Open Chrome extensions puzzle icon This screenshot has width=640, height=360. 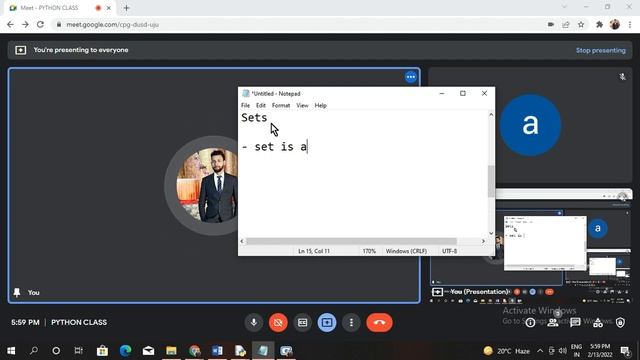coord(599,24)
